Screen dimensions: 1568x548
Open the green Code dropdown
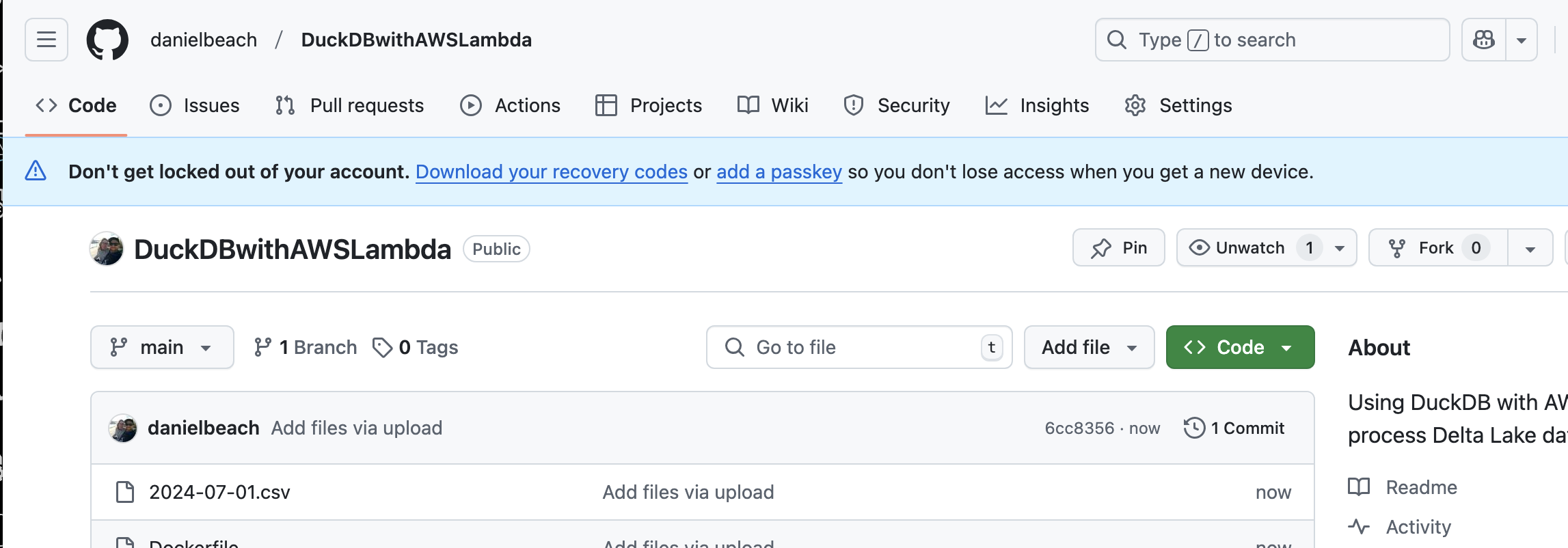coord(1239,347)
